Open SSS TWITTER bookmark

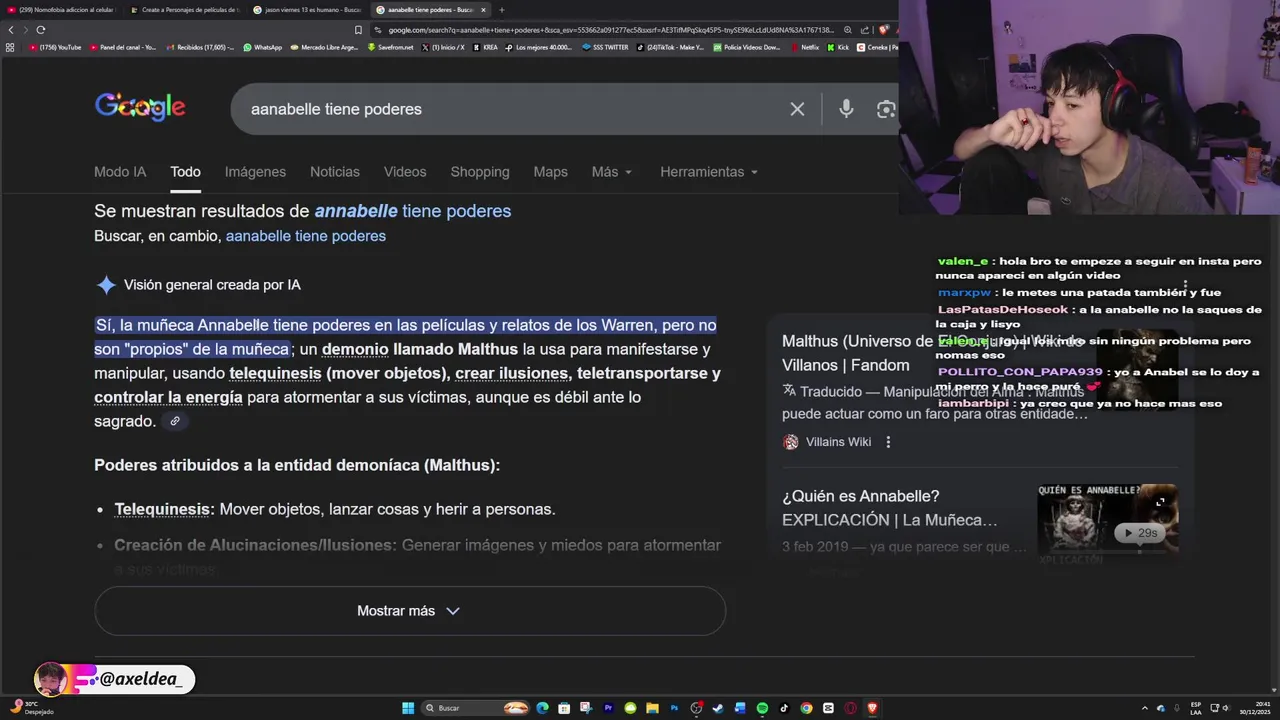click(606, 47)
